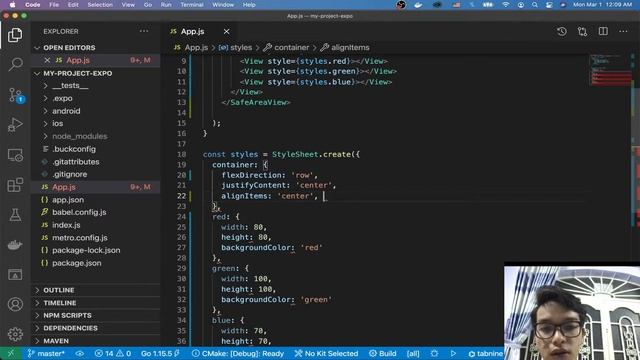The width and height of the screenshot is (640, 360).
Task: Open the File menu
Action: (x=54, y=5)
